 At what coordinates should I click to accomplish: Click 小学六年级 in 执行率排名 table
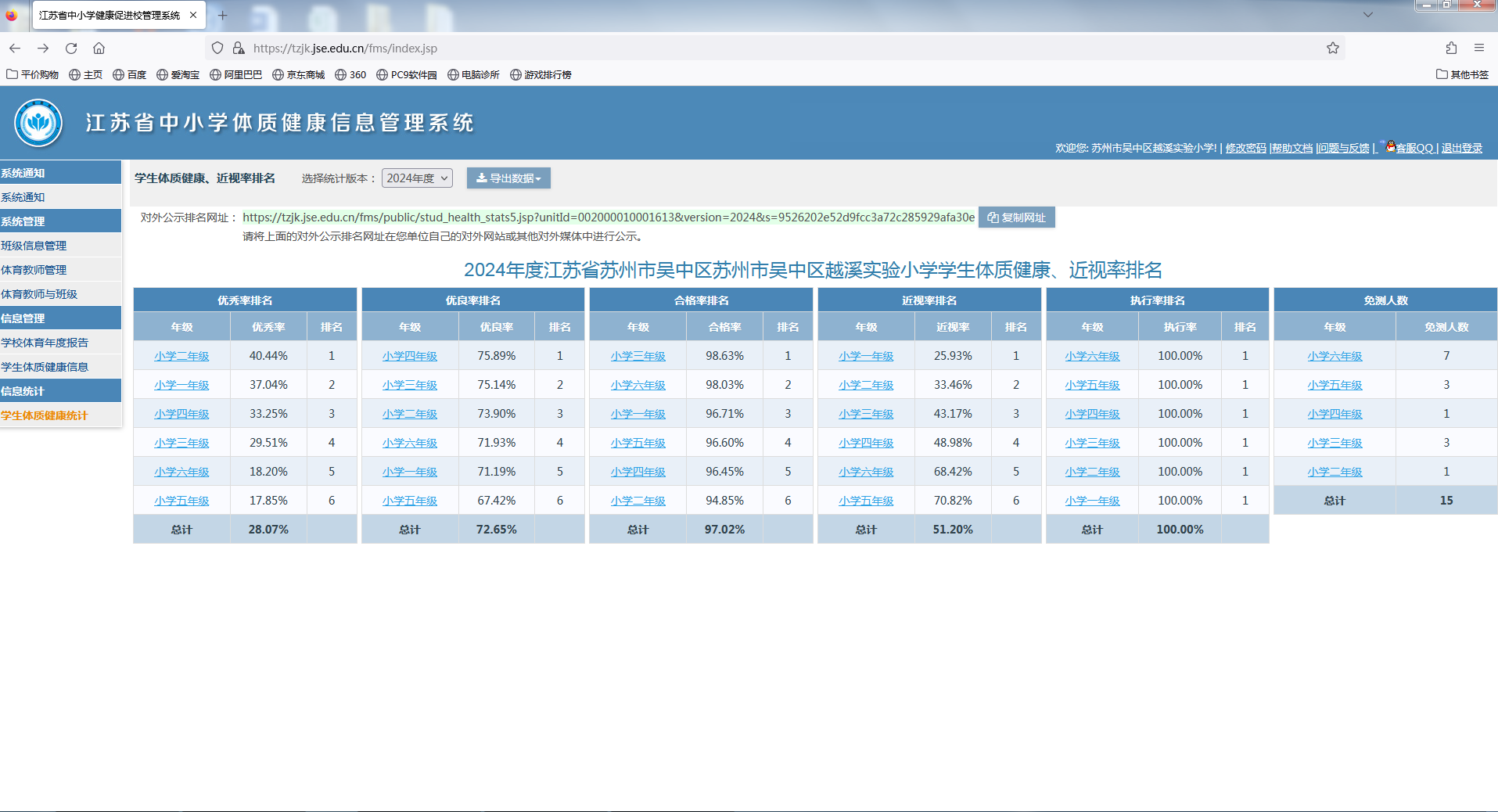(1092, 356)
